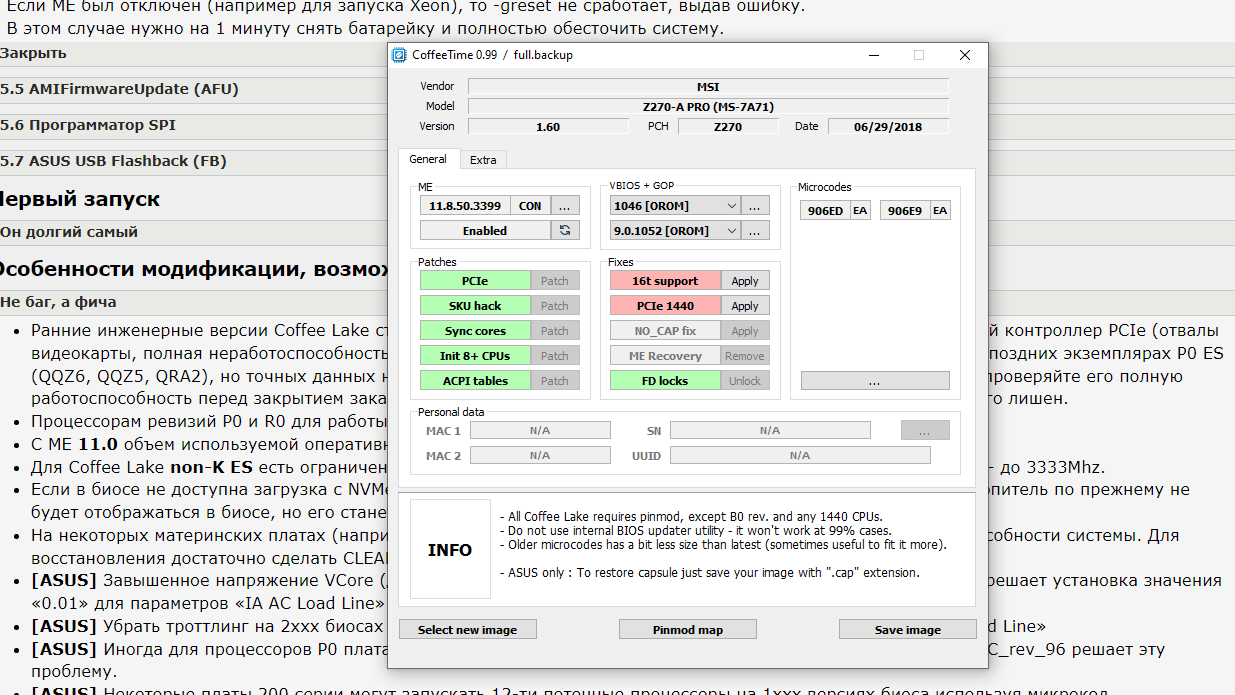Click the Version 1.60 field
This screenshot has height=695, width=1235.
[x=548, y=127]
